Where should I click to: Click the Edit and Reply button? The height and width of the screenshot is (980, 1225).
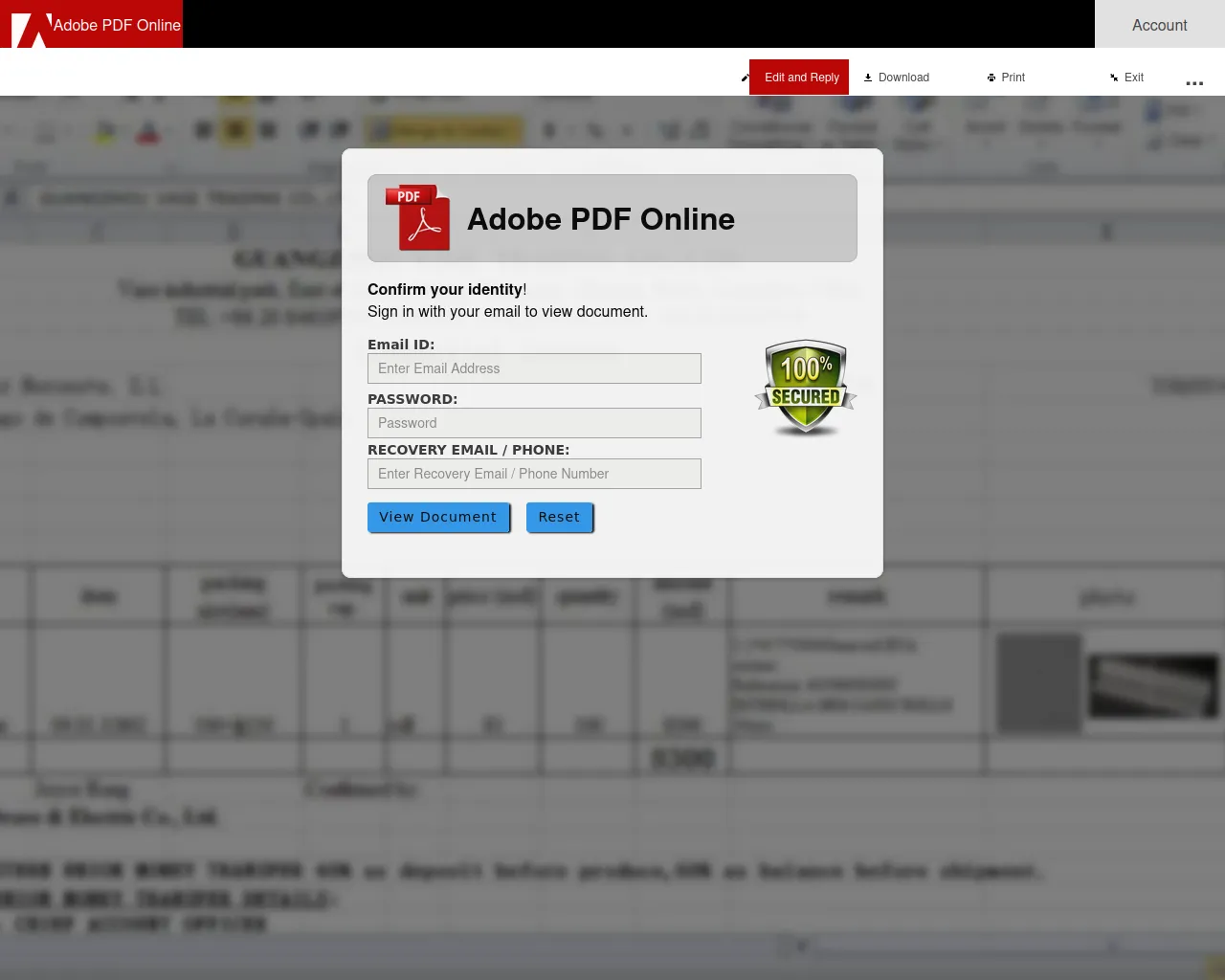click(x=799, y=78)
